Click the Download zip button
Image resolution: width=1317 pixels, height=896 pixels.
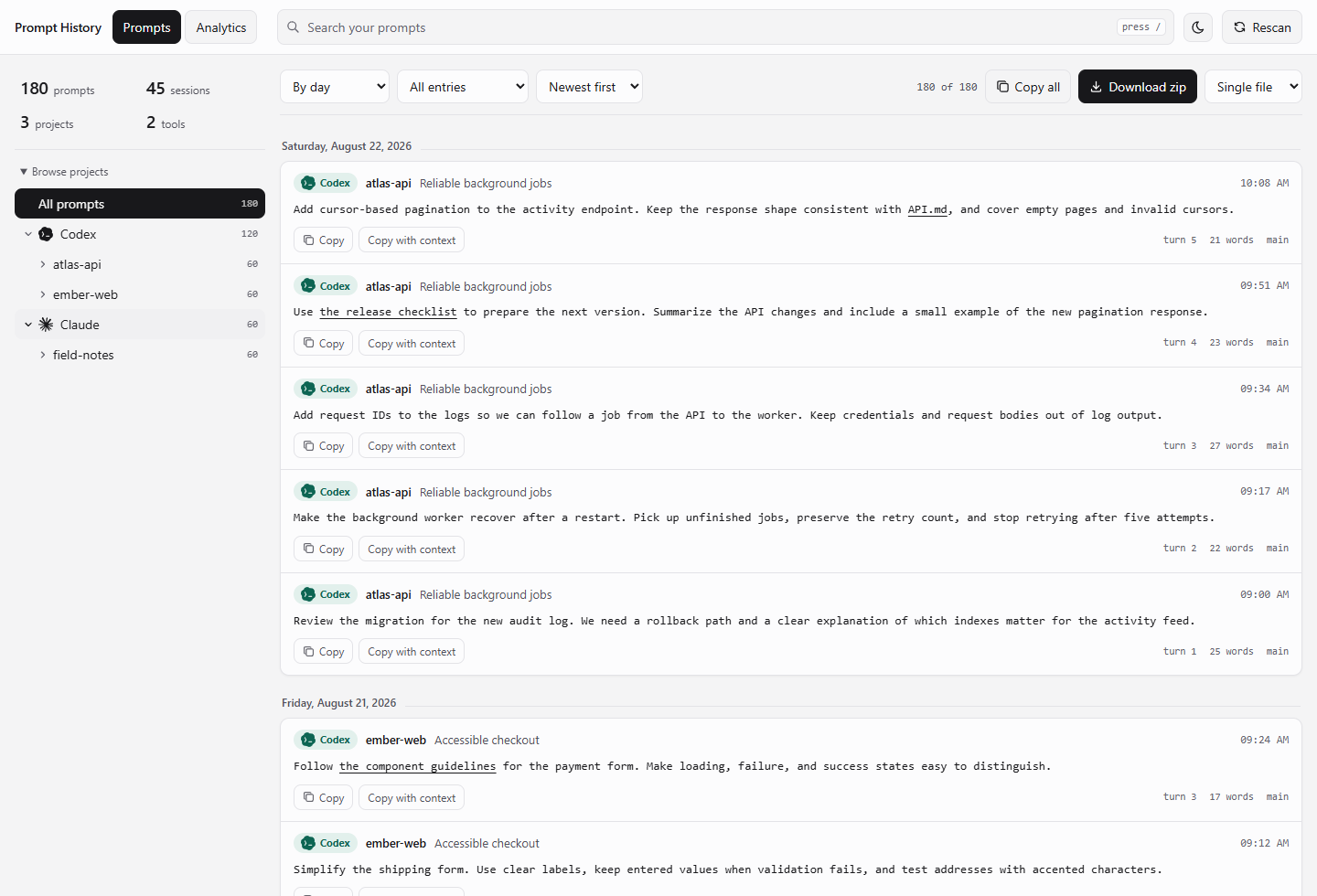click(x=1138, y=87)
